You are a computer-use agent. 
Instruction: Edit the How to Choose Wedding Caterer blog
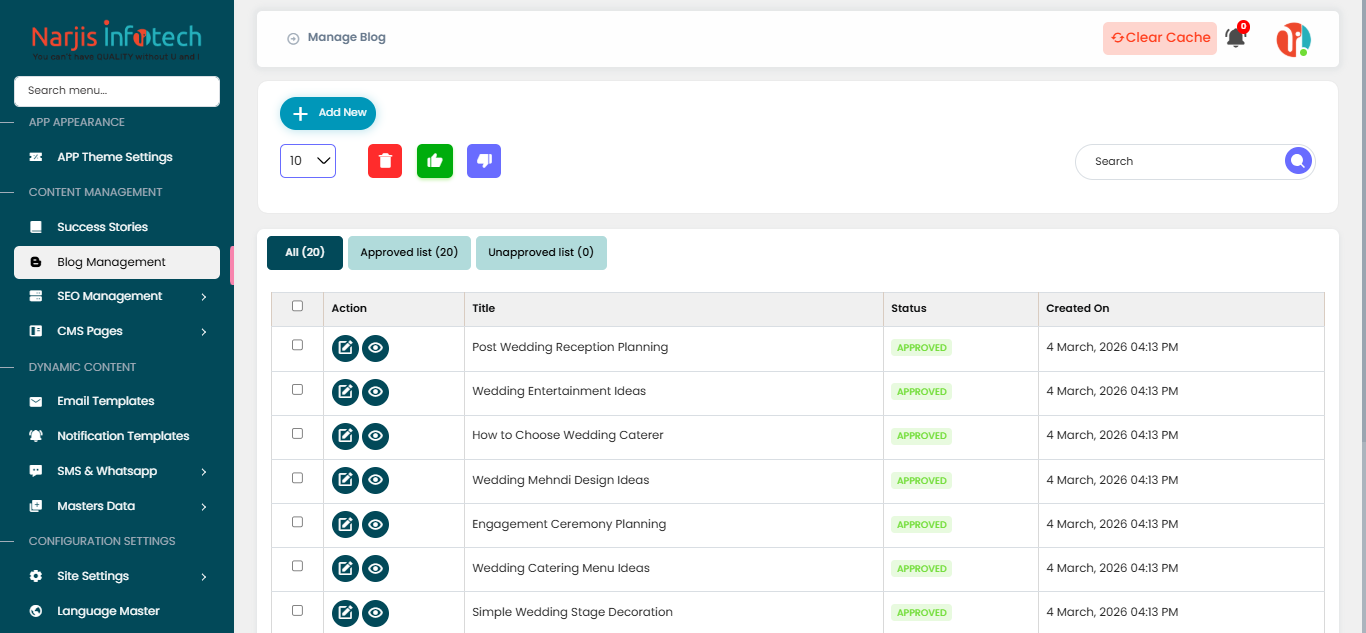click(x=346, y=436)
